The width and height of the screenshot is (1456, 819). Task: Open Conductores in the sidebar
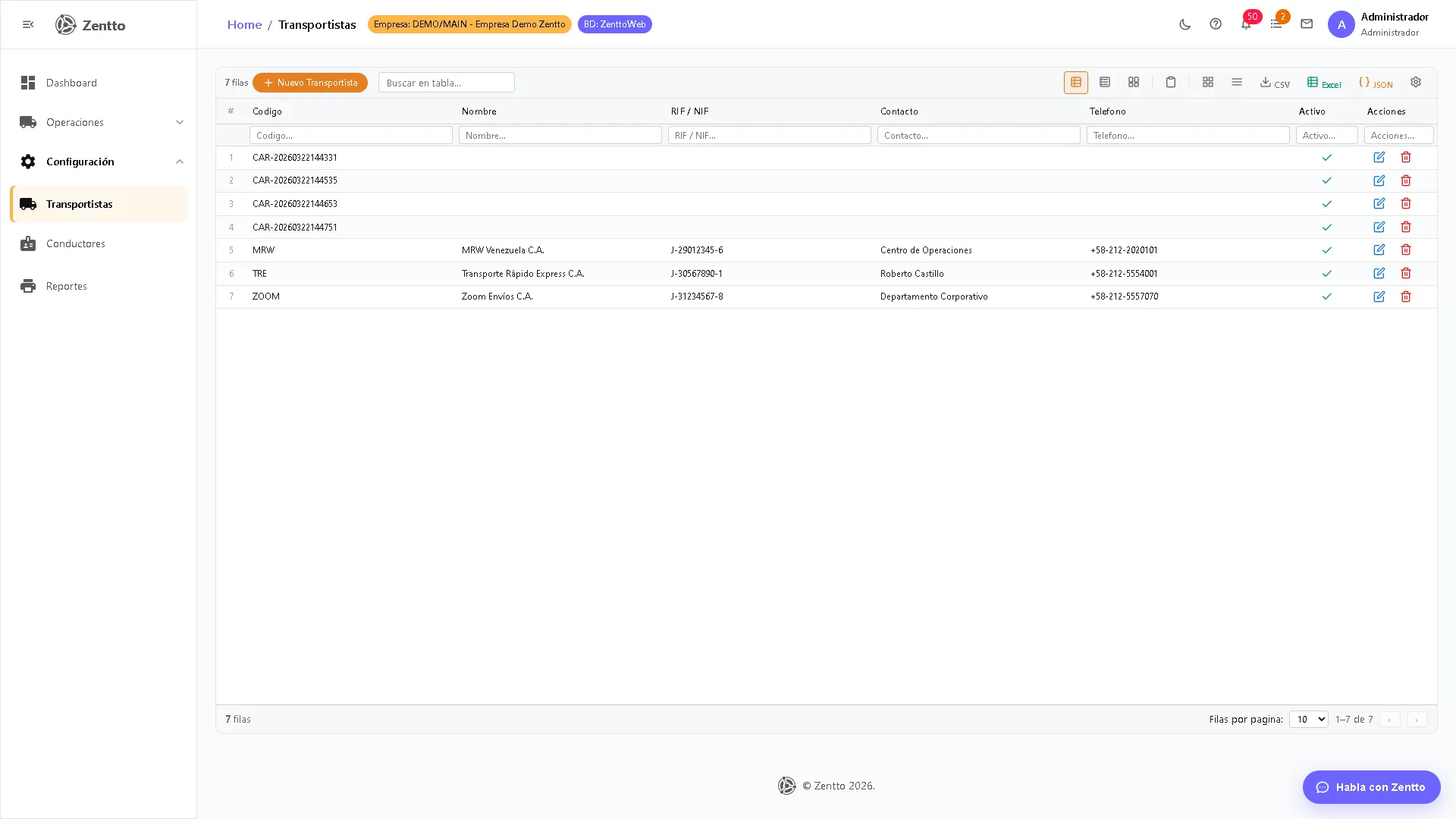click(99, 243)
